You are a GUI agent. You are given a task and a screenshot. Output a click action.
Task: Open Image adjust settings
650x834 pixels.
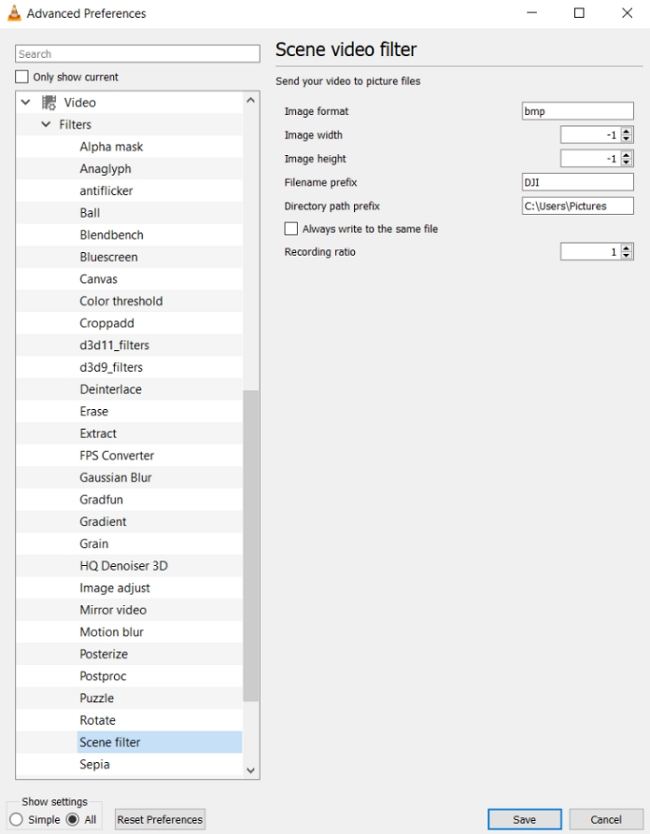coord(114,588)
